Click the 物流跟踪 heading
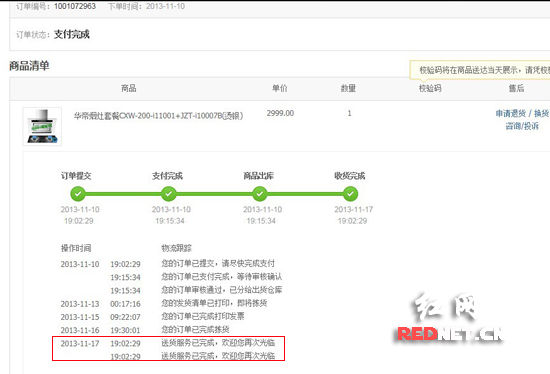Screen dimensions: 550x374 (176, 248)
